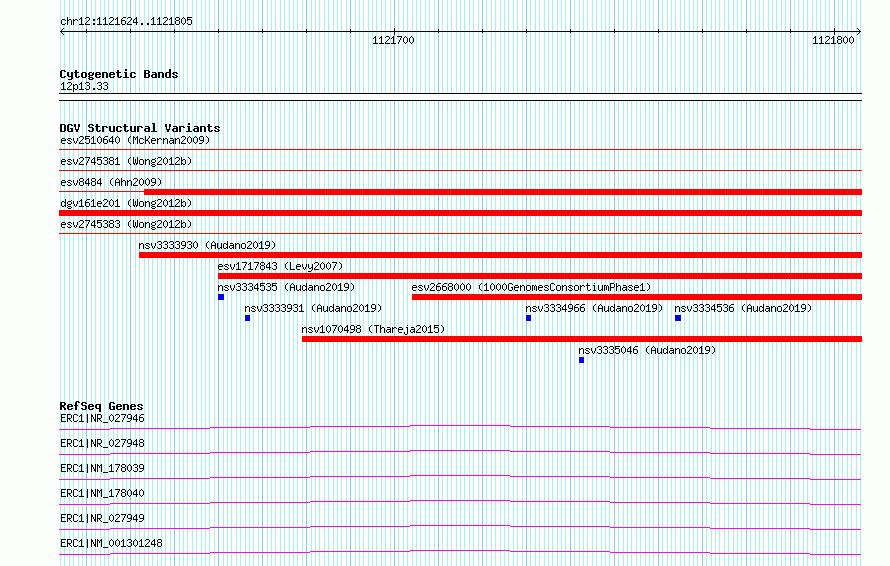Click the RefSeq Genes track heading

(102, 406)
